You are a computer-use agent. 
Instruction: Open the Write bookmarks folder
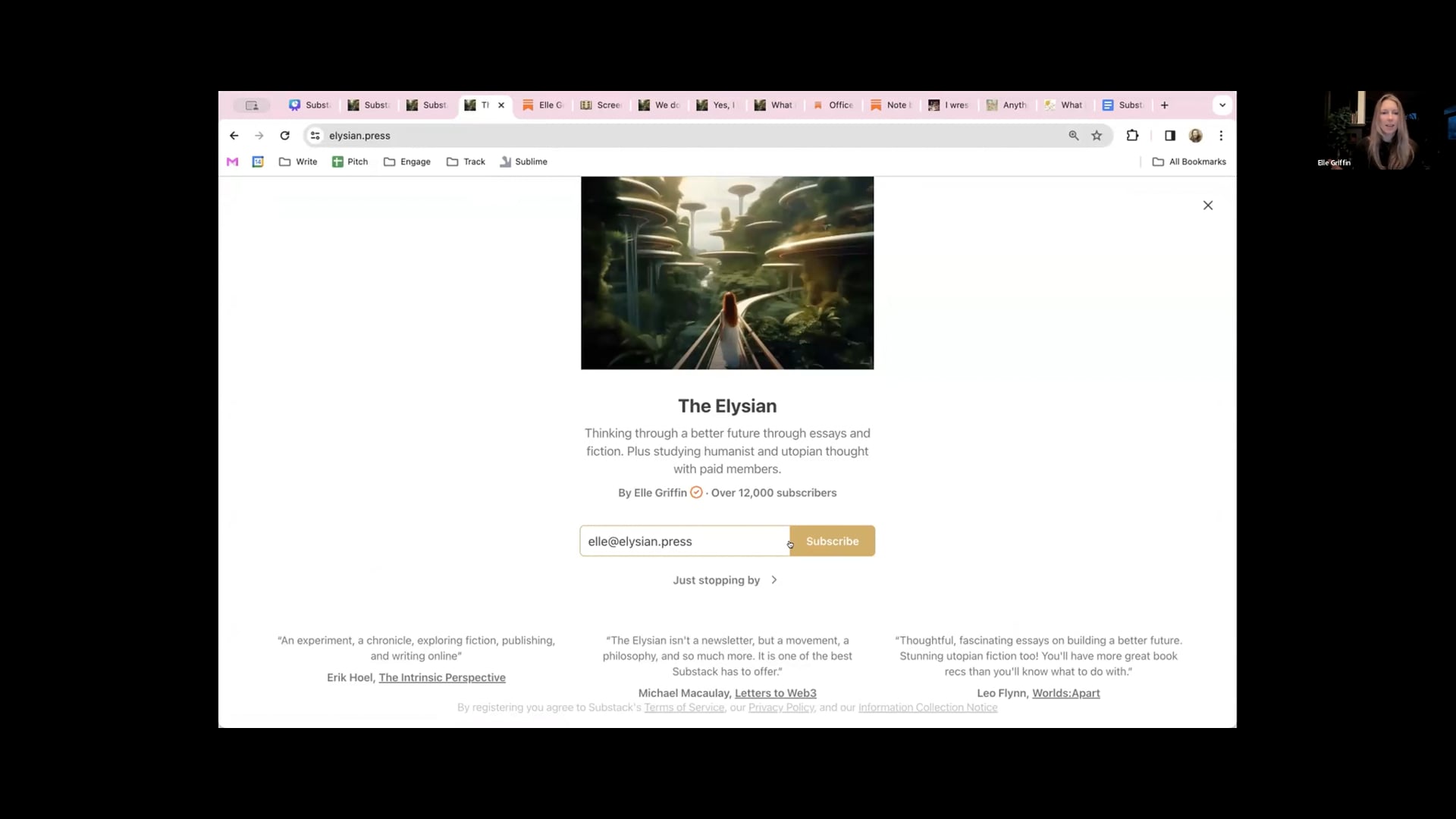tap(298, 162)
